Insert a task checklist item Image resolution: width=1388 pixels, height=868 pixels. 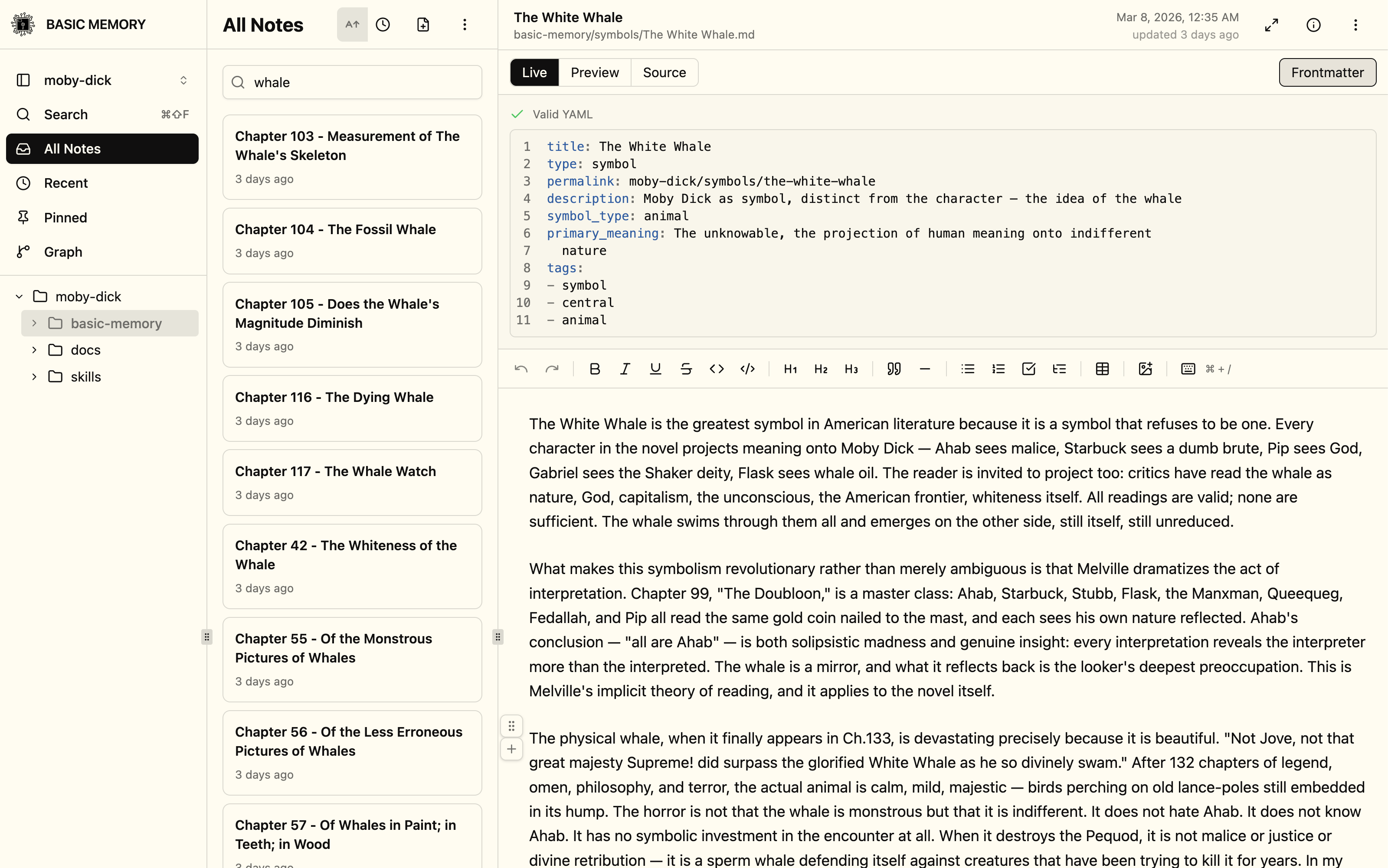pyautogui.click(x=1028, y=369)
